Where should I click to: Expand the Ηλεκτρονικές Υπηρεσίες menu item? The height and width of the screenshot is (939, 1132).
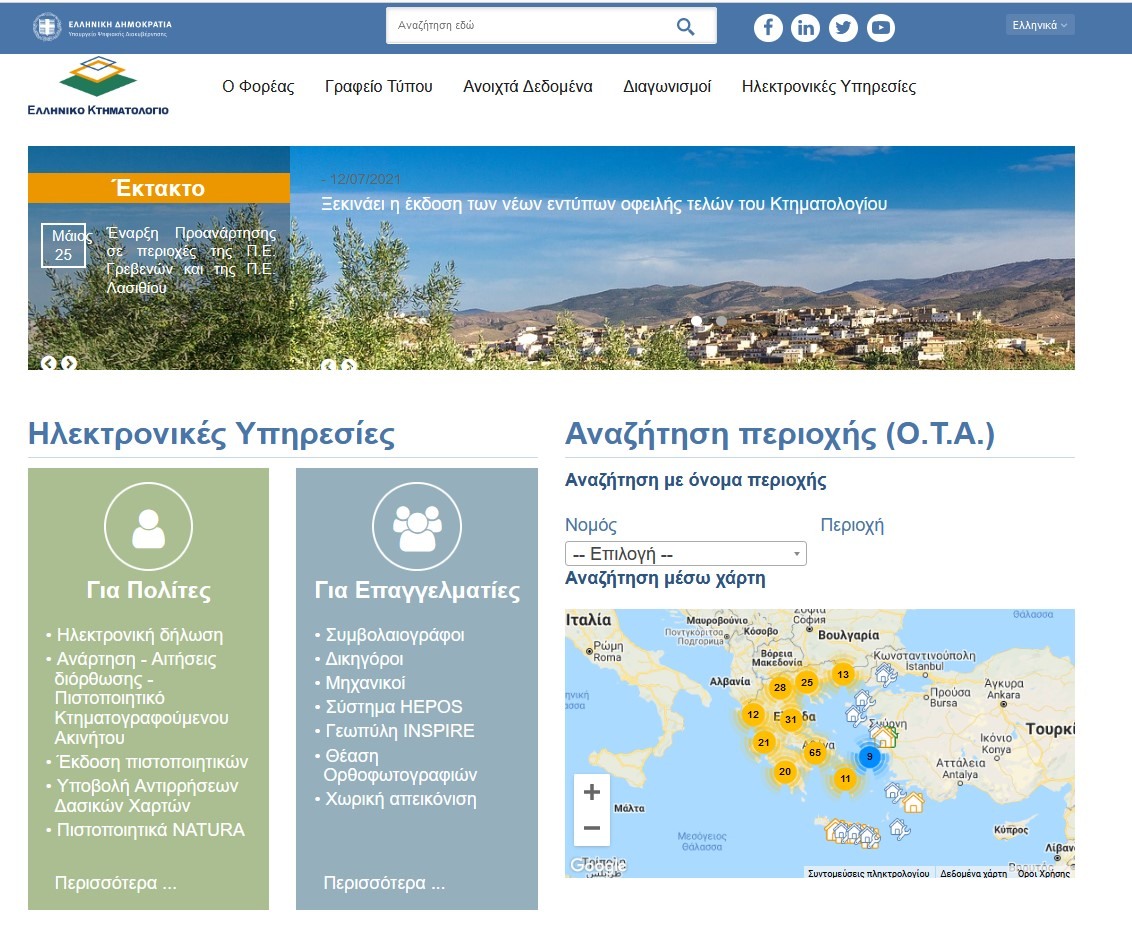(x=829, y=87)
